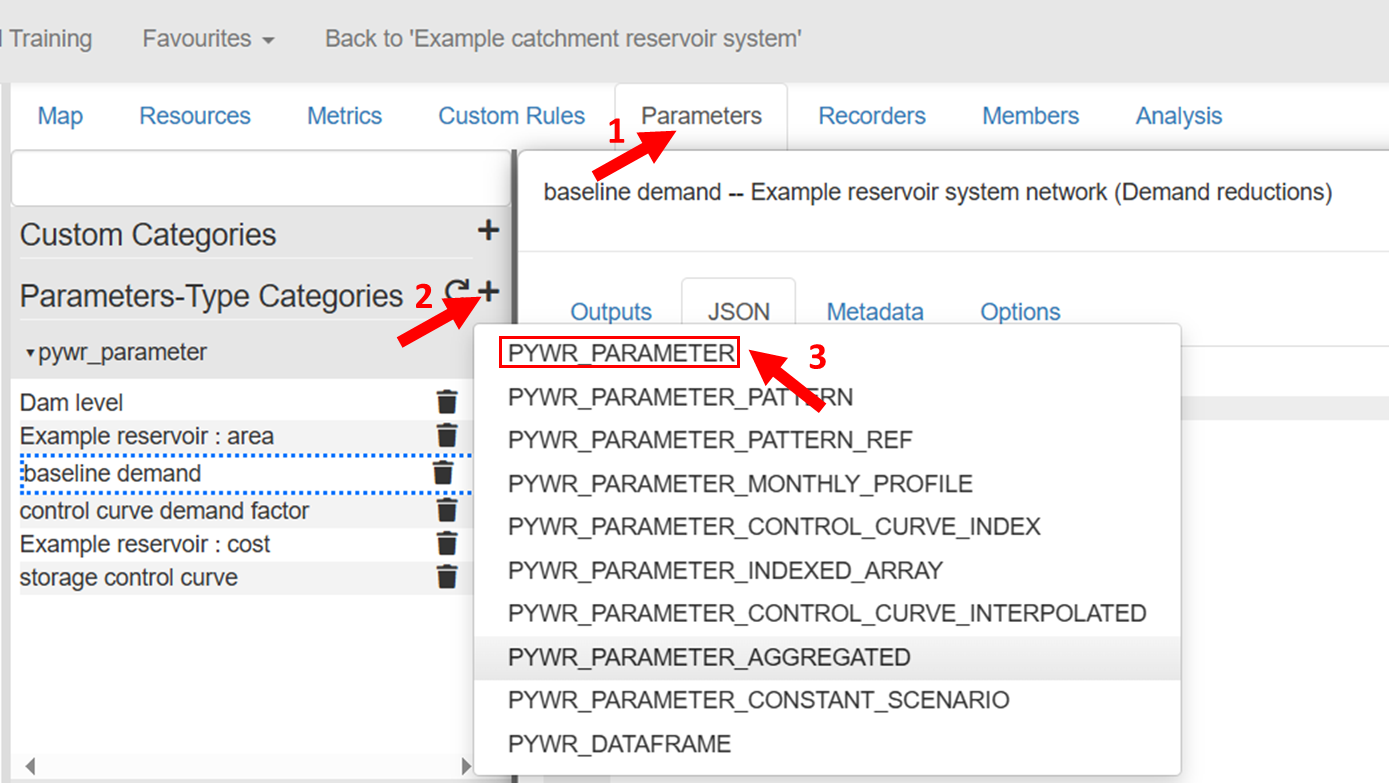The width and height of the screenshot is (1389, 783).
Task: Delete the Dam level parameter
Action: (x=447, y=402)
